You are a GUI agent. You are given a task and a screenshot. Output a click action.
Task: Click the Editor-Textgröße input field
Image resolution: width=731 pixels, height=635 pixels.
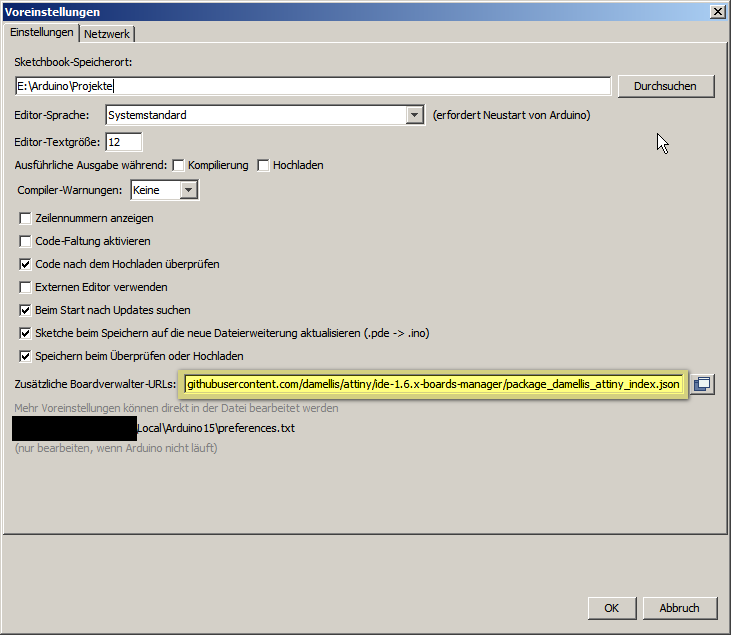[x=124, y=142]
